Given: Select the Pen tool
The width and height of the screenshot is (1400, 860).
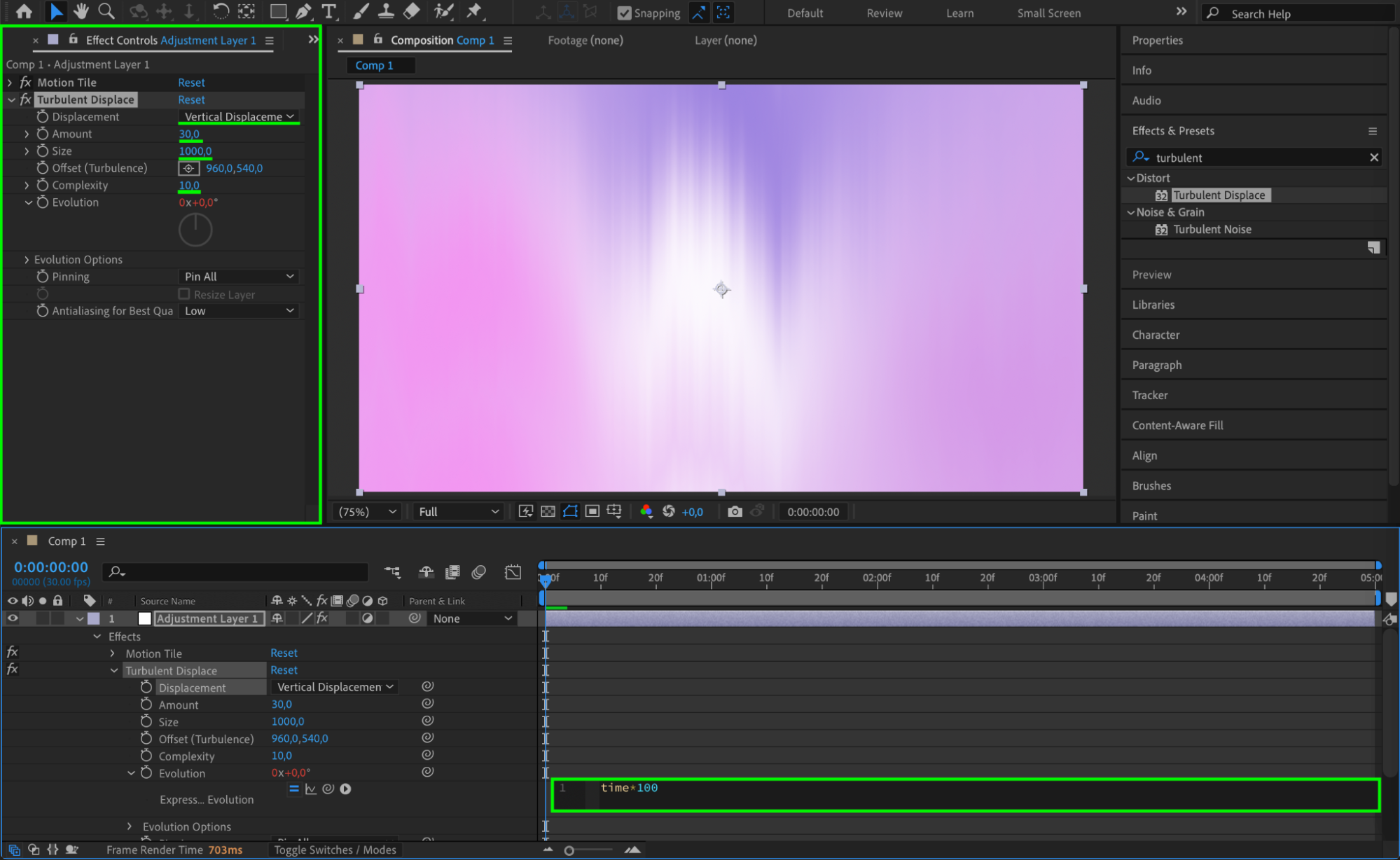Looking at the screenshot, I should point(303,11).
